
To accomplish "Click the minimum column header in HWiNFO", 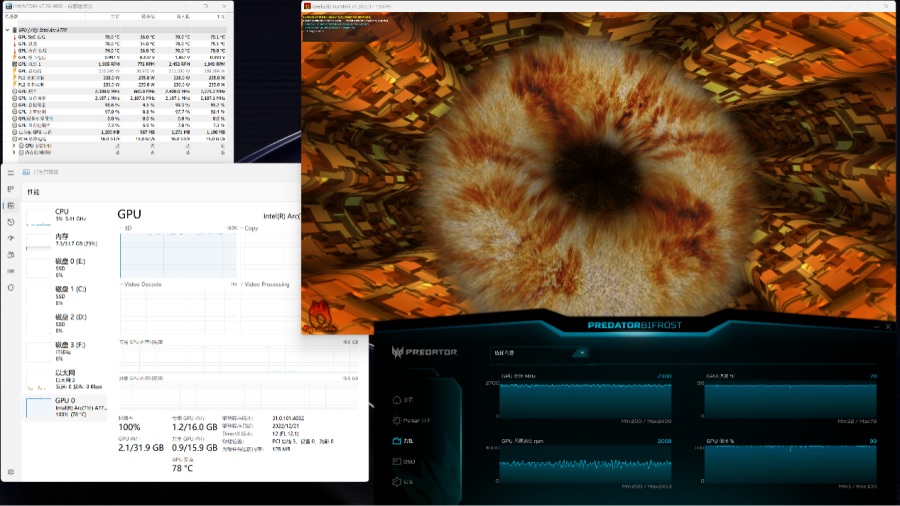I will [x=139, y=17].
